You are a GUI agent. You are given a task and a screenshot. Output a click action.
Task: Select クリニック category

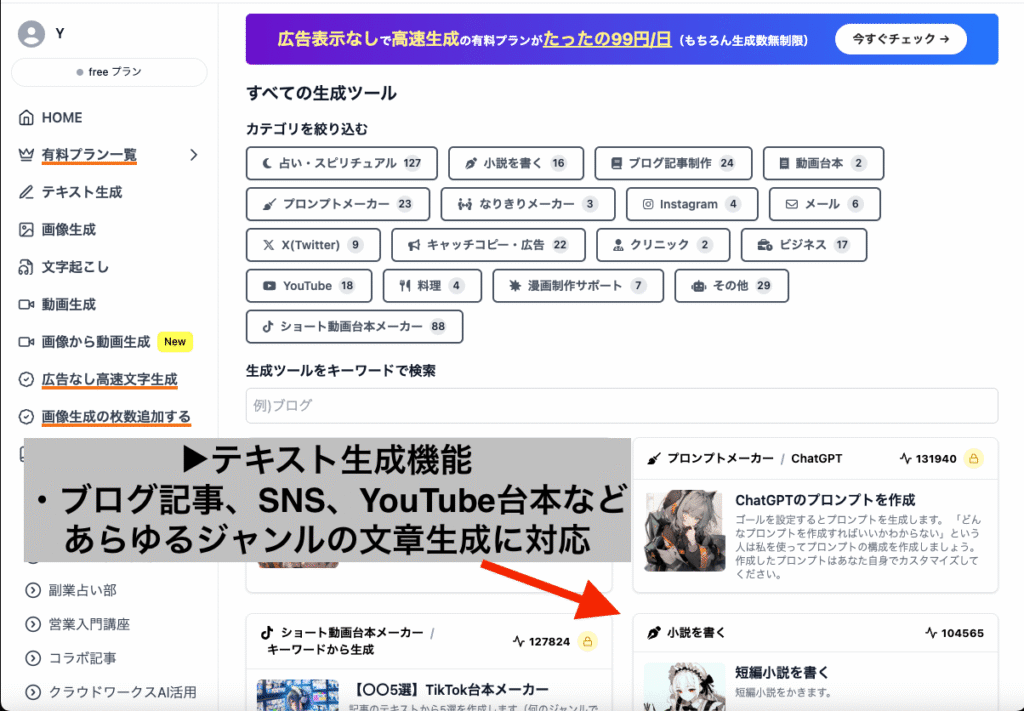pyautogui.click(x=664, y=245)
